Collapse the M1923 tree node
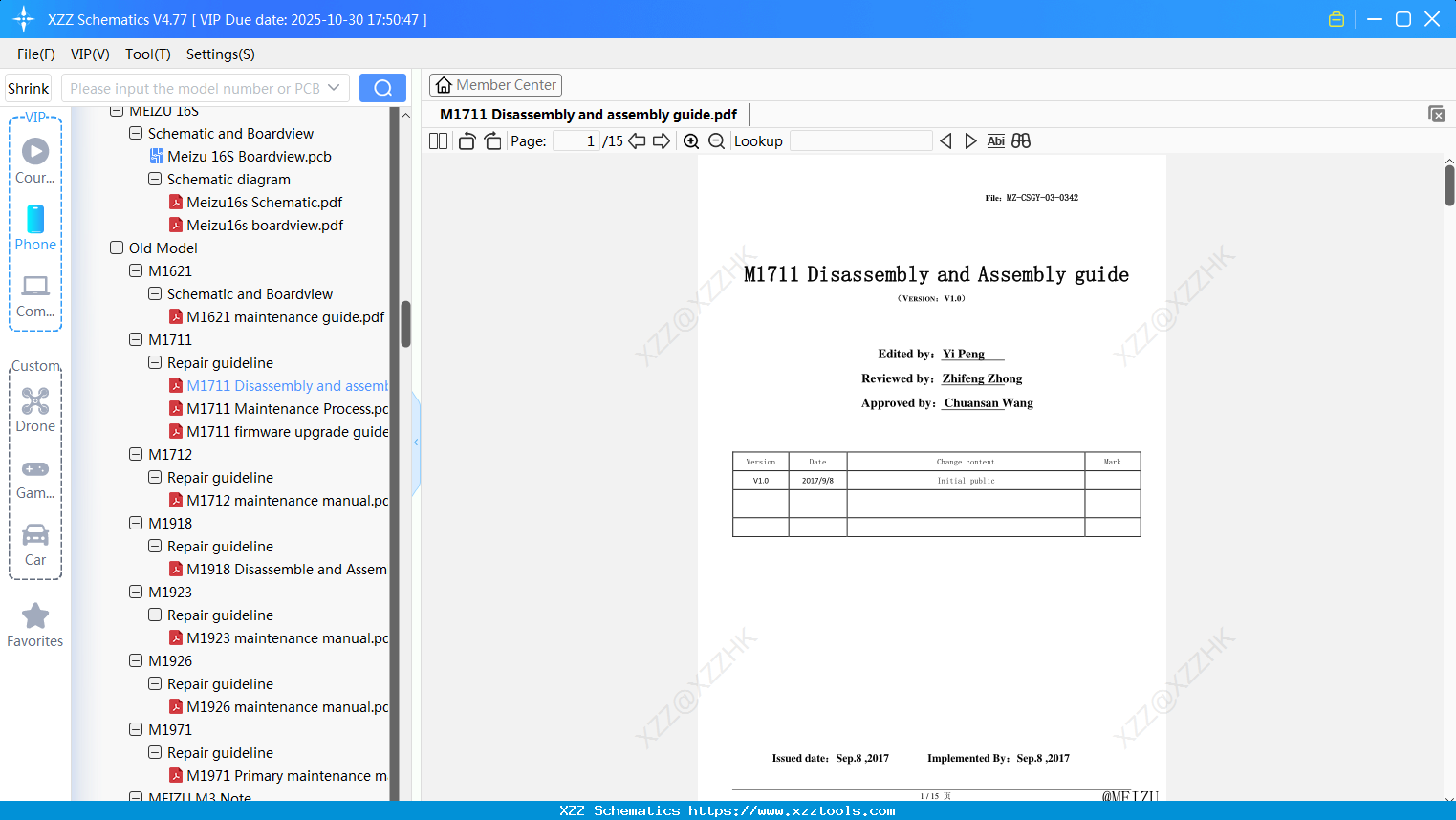The height and width of the screenshot is (820, 1456). point(136,592)
